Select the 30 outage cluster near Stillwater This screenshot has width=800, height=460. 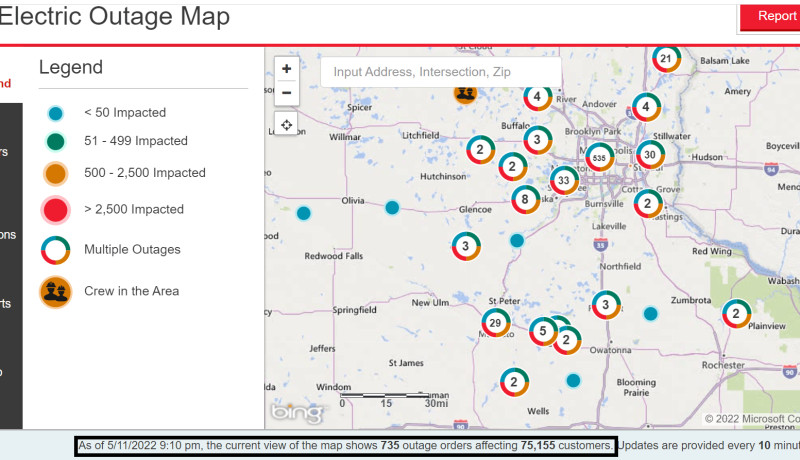pyautogui.click(x=650, y=155)
